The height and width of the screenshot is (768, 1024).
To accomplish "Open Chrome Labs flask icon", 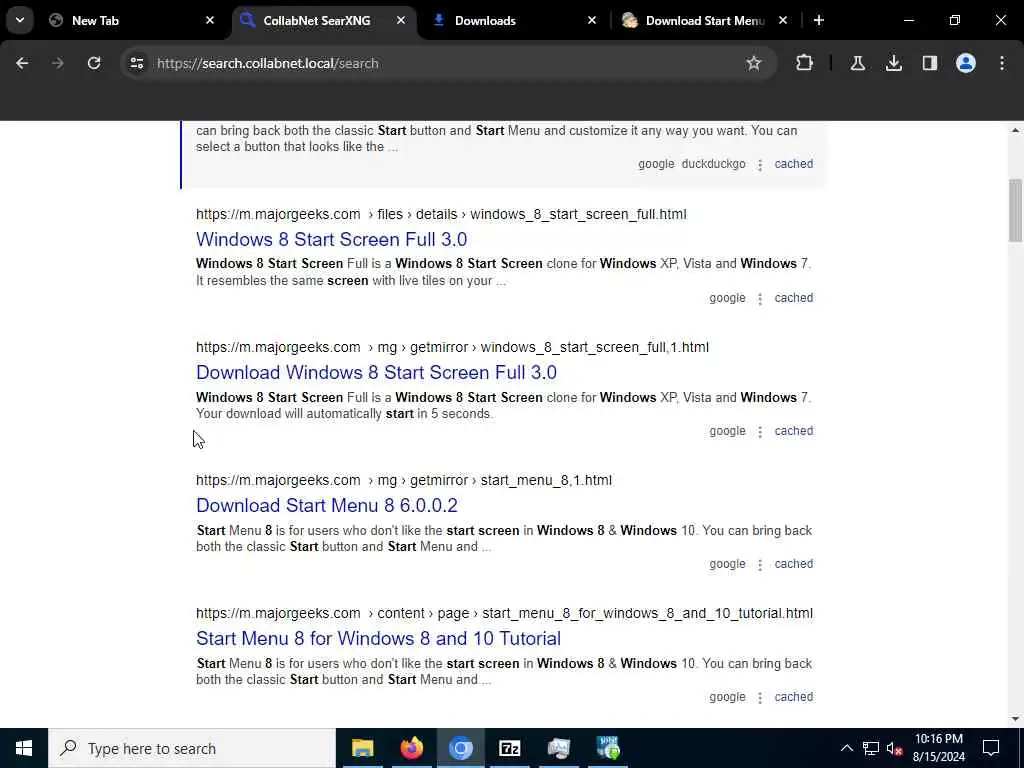I will 857,63.
